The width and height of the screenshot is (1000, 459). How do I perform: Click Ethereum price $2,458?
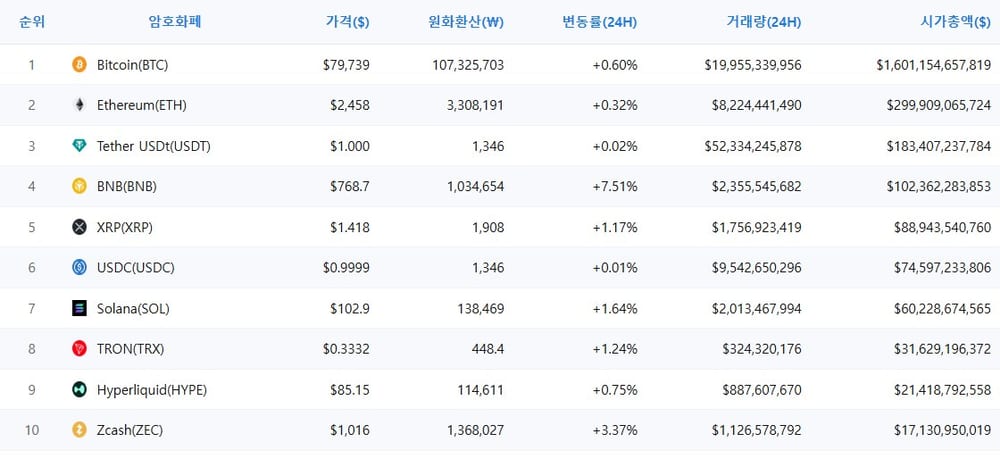pos(349,105)
